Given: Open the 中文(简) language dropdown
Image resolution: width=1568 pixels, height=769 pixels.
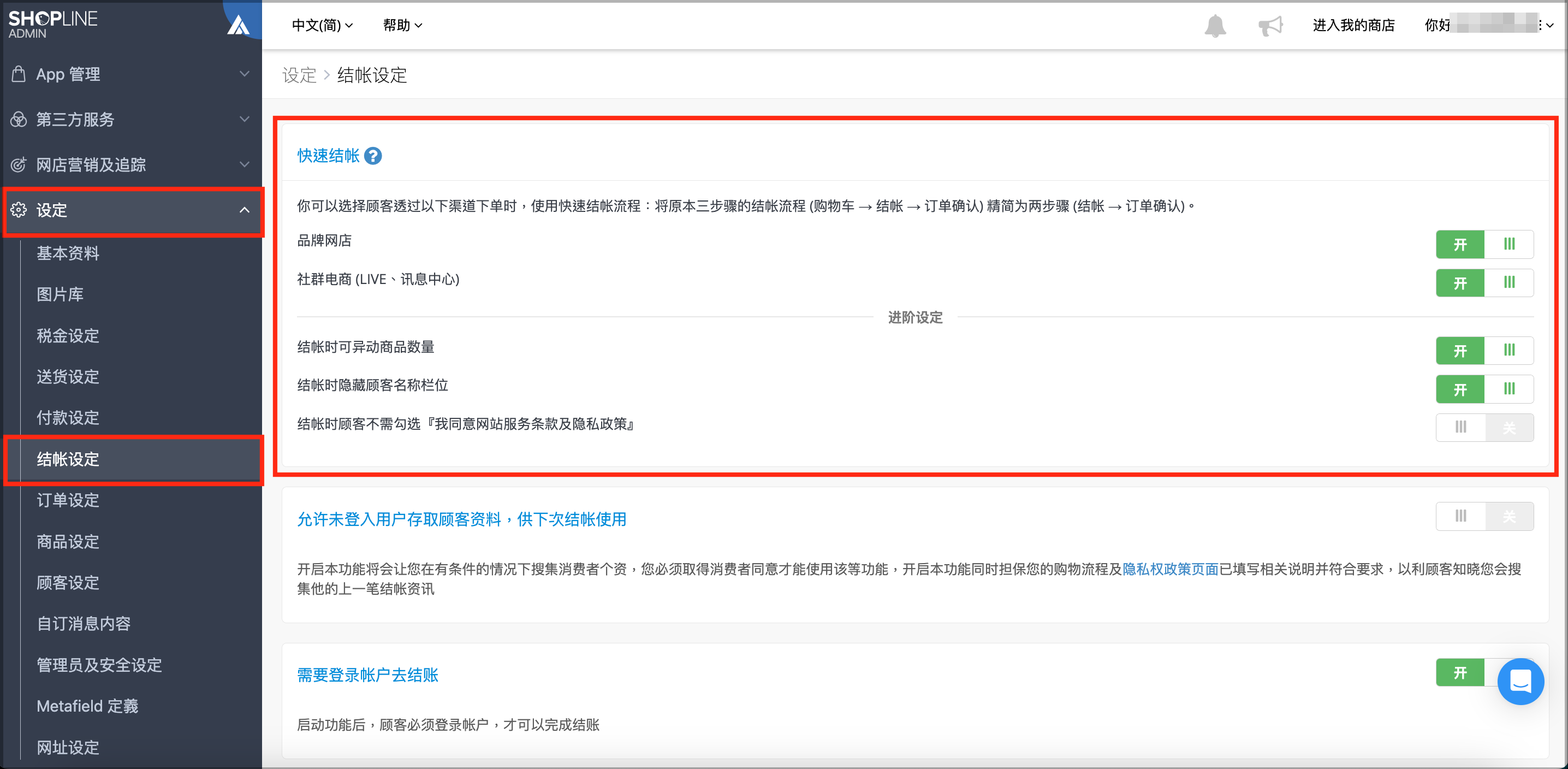Looking at the screenshot, I should [x=322, y=26].
